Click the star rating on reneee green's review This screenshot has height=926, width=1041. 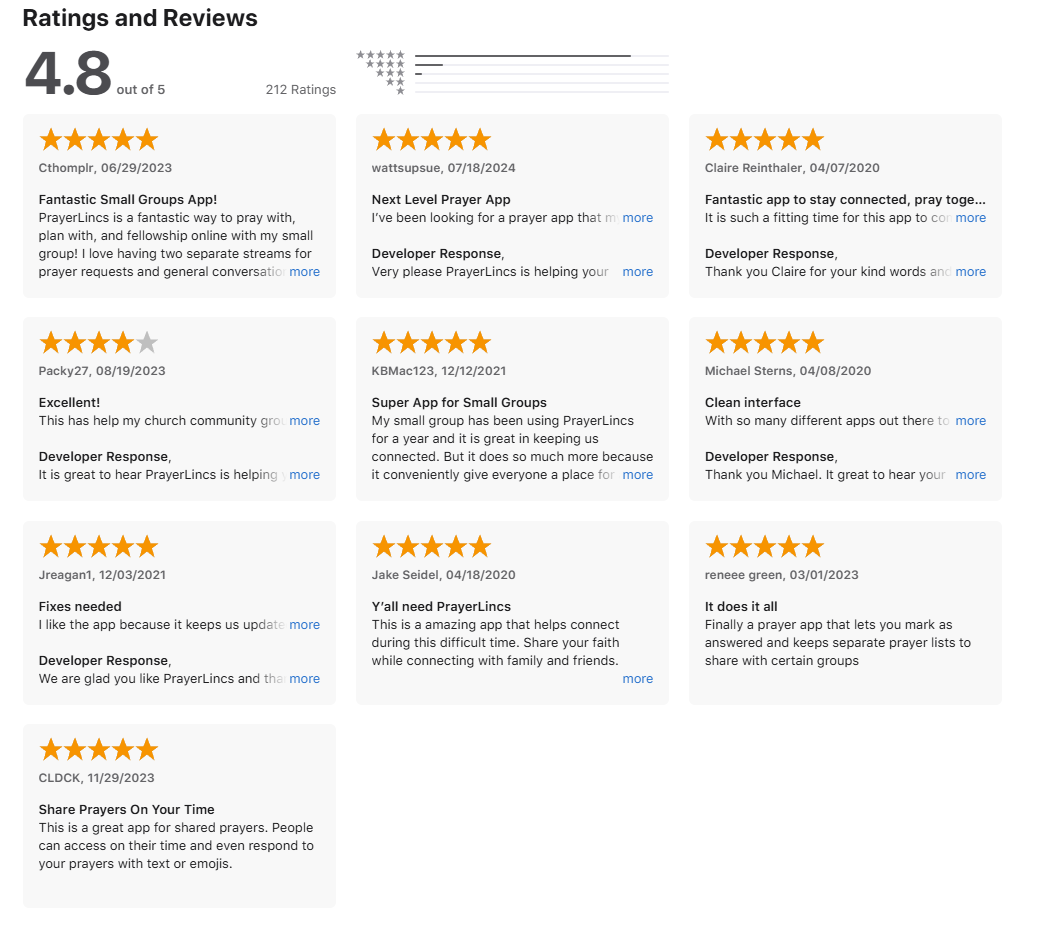point(764,547)
